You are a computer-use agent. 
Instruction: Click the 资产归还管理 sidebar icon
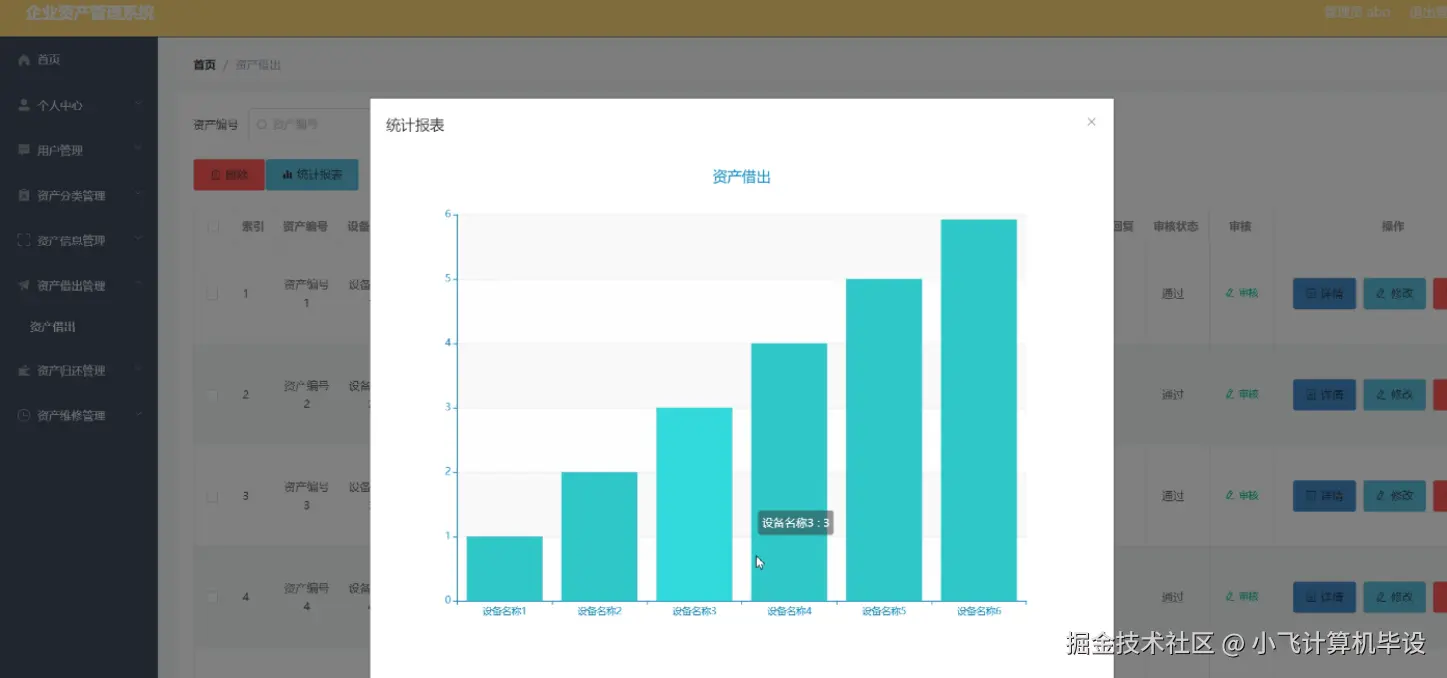click(24, 370)
